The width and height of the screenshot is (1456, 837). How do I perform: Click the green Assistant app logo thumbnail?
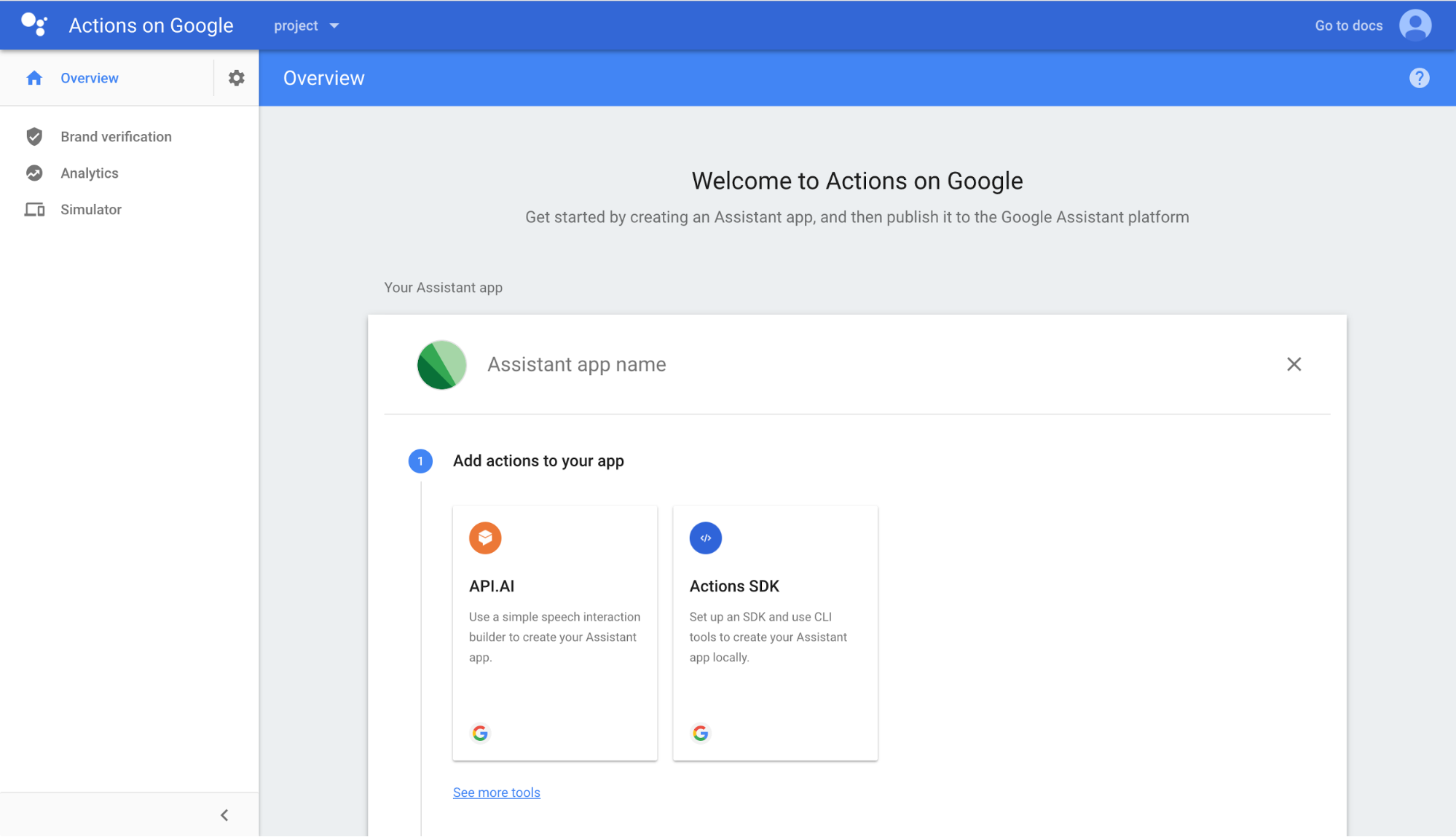pos(441,365)
